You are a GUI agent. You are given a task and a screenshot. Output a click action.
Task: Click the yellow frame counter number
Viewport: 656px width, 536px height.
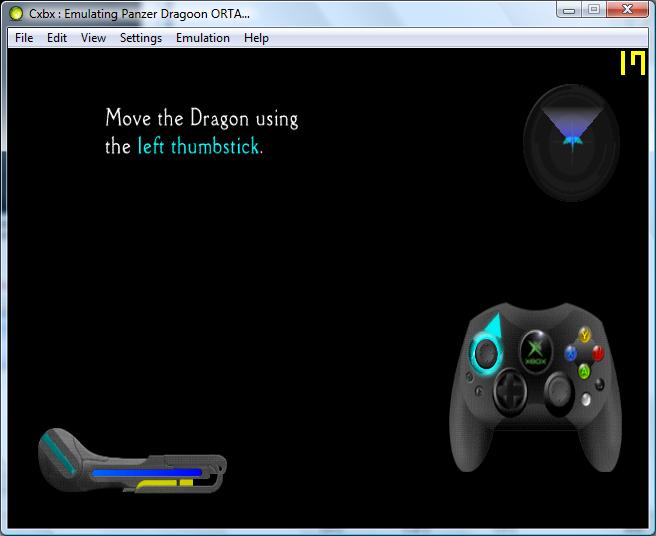tap(632, 64)
